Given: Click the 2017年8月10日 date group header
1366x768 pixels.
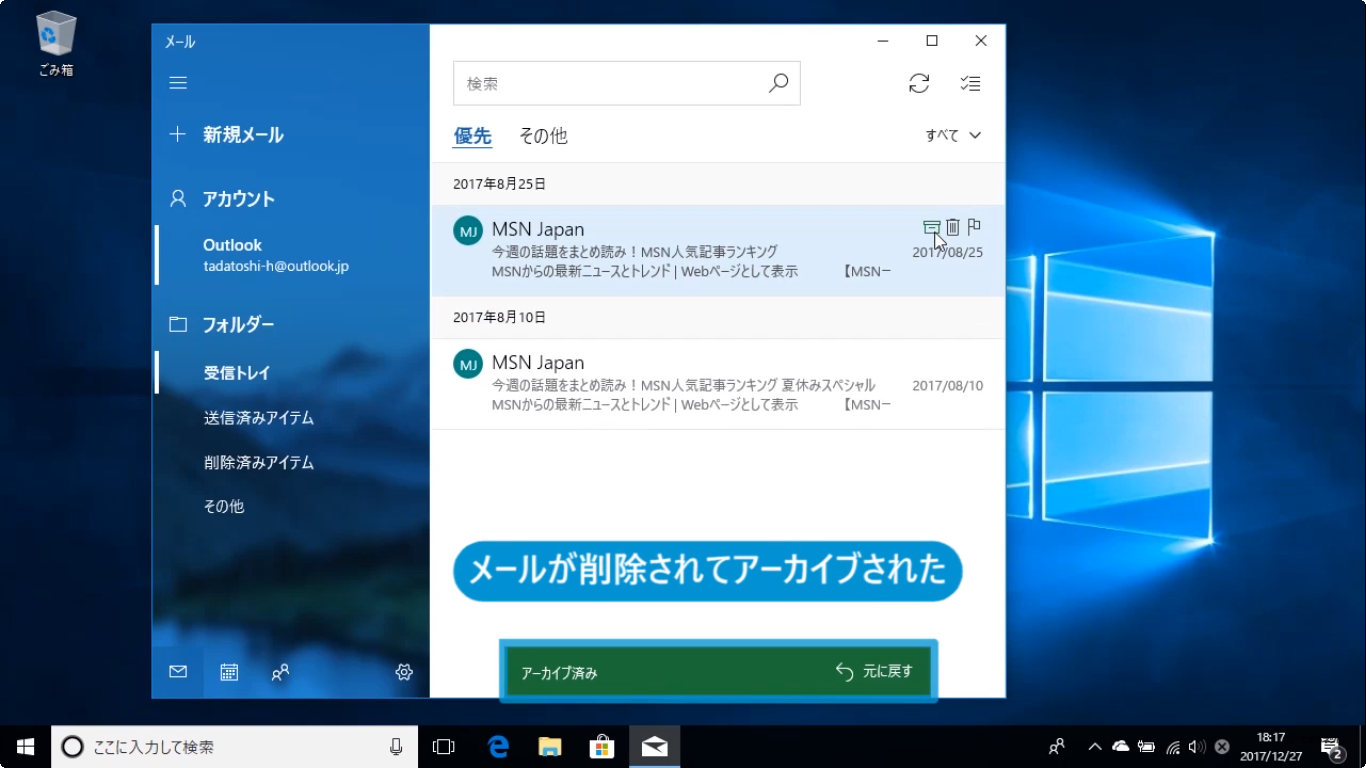Looking at the screenshot, I should tap(499, 317).
